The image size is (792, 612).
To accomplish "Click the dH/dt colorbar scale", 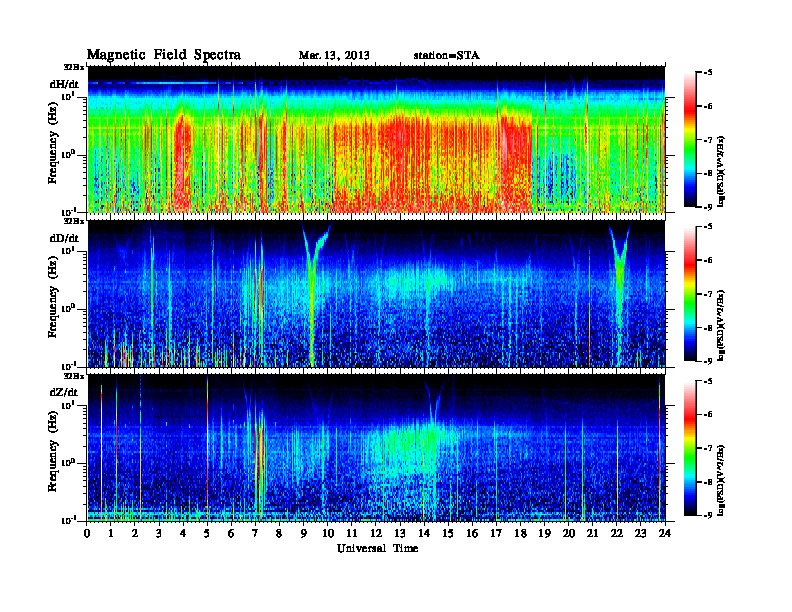I will click(690, 139).
